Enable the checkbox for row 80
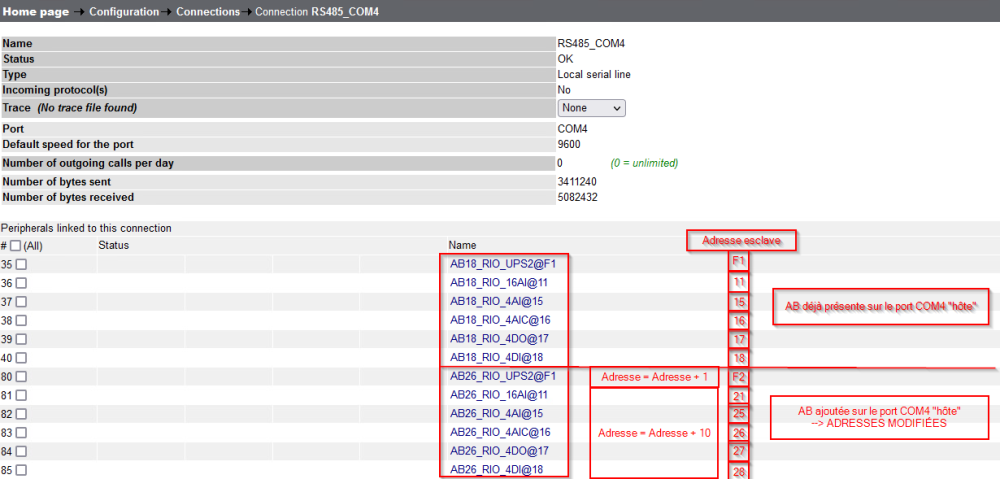 (x=21, y=377)
